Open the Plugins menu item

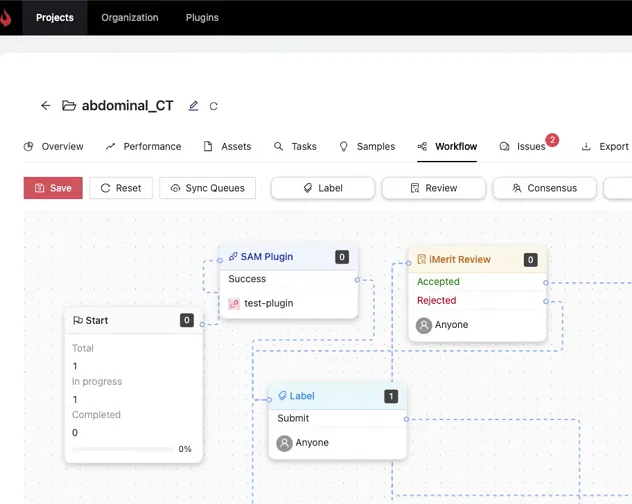(x=202, y=17)
